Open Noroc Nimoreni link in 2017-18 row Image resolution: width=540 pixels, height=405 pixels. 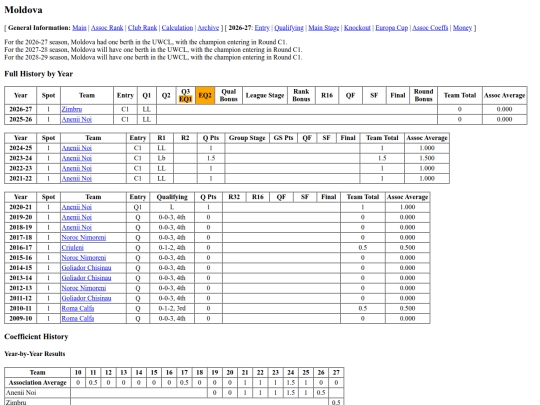pos(84,238)
